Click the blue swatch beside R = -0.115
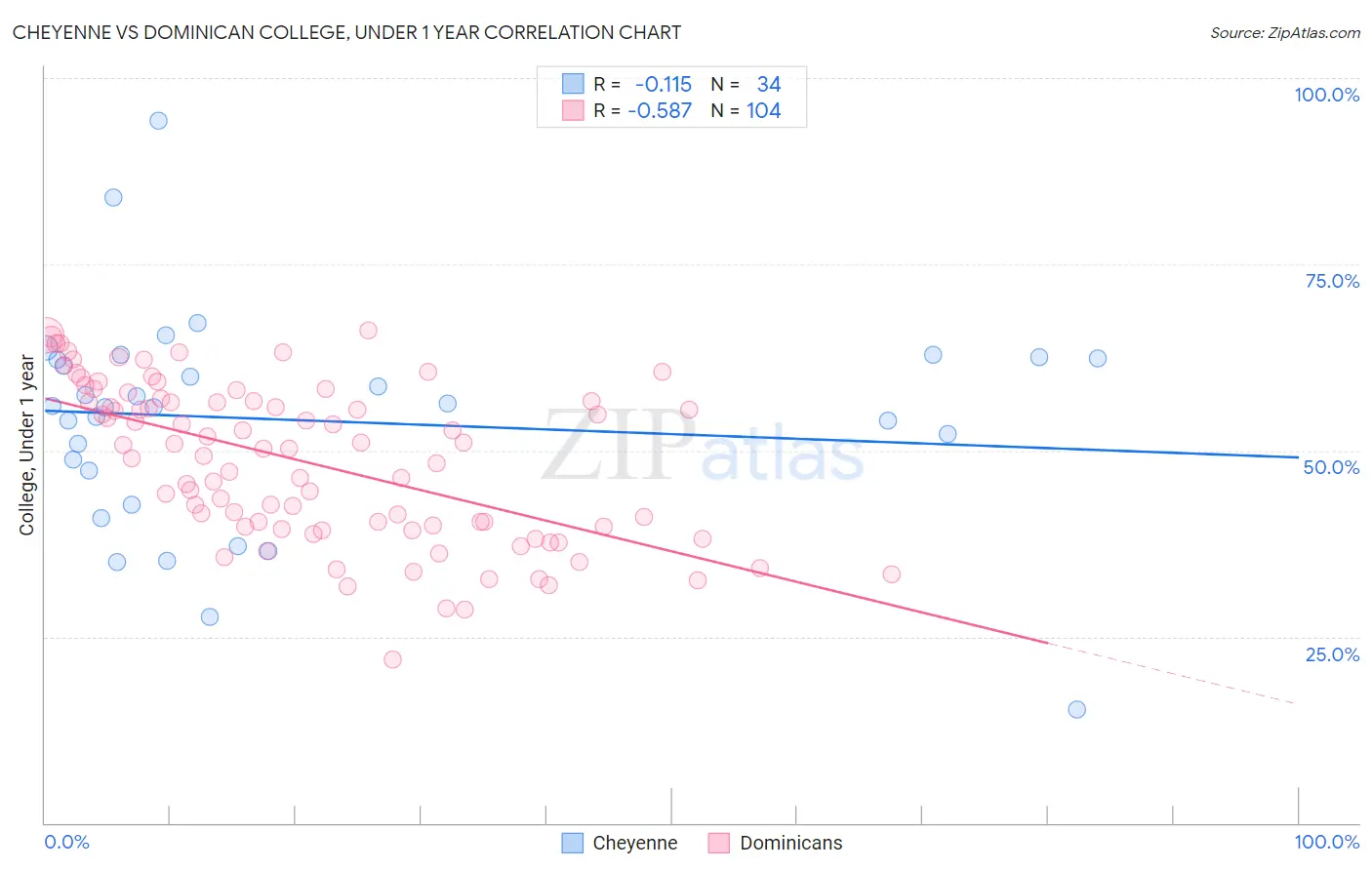The width and height of the screenshot is (1372, 870). click(x=573, y=84)
